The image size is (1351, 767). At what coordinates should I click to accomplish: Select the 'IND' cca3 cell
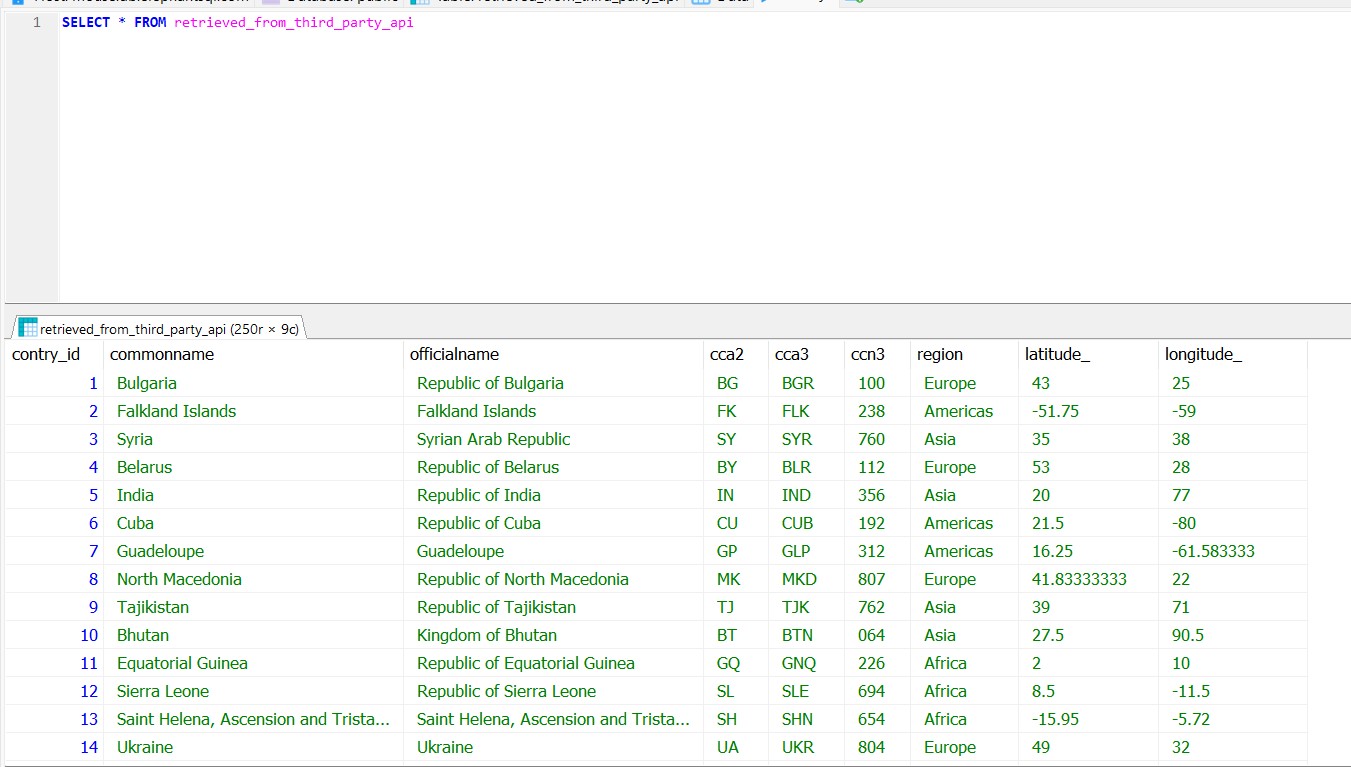click(806, 495)
